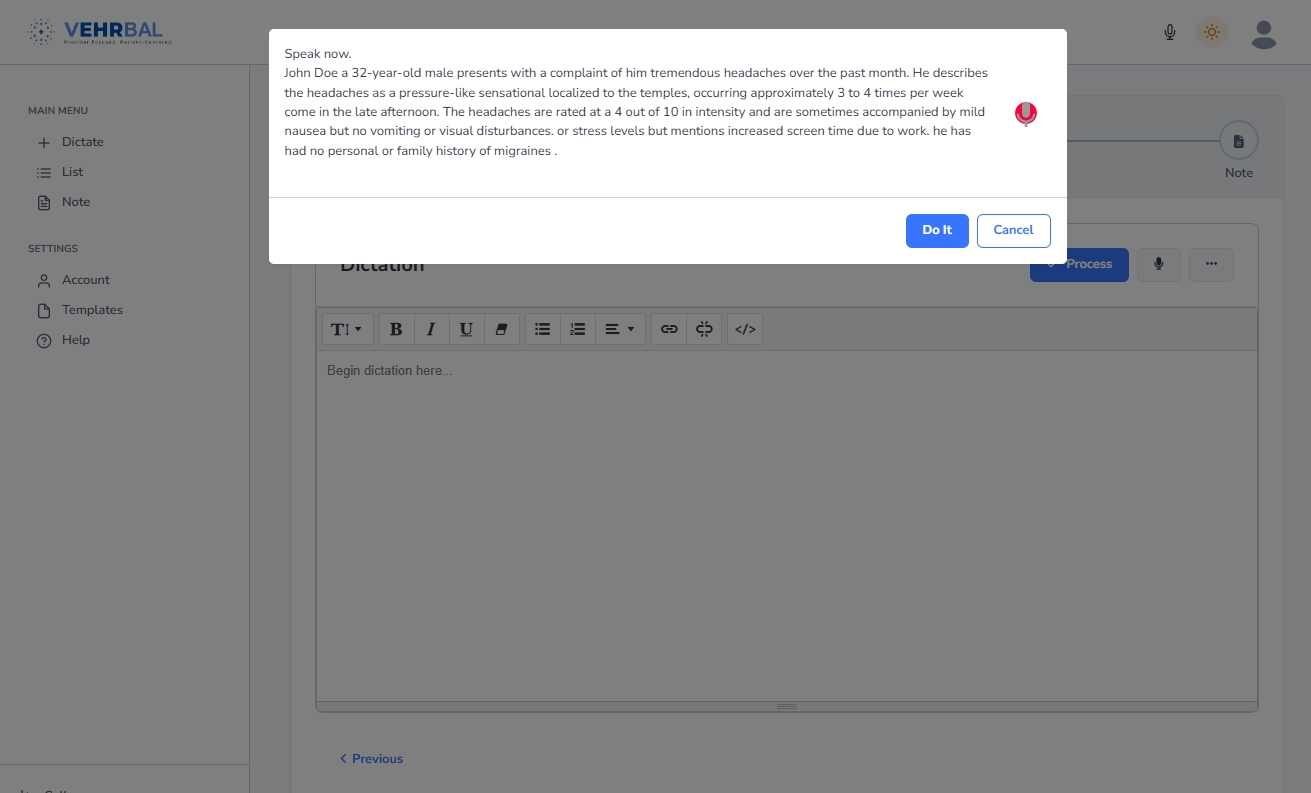Select the microphone icon next to Process
The height and width of the screenshot is (793, 1311).
(x=1159, y=264)
